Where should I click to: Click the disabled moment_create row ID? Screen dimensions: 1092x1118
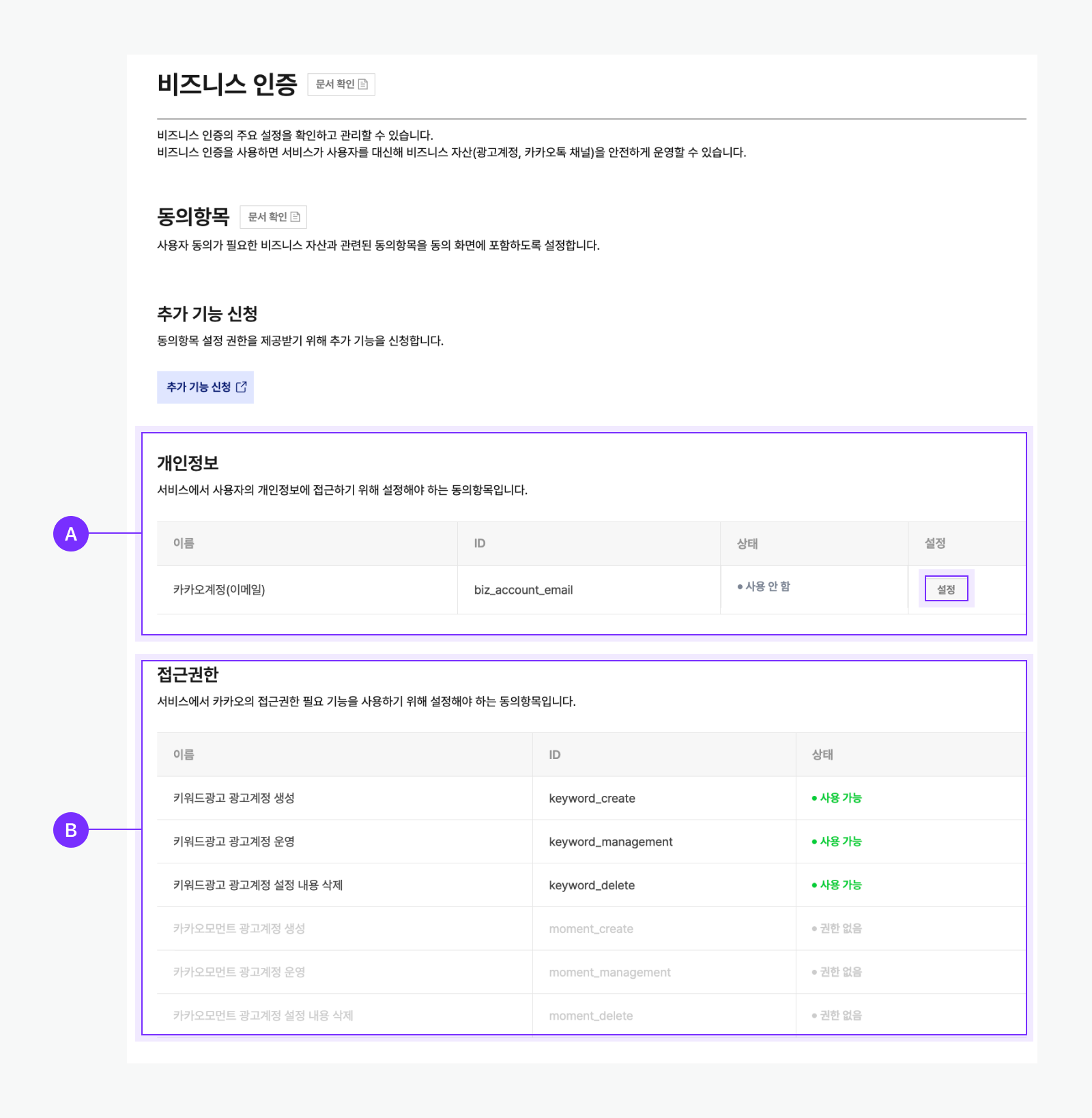click(x=591, y=929)
